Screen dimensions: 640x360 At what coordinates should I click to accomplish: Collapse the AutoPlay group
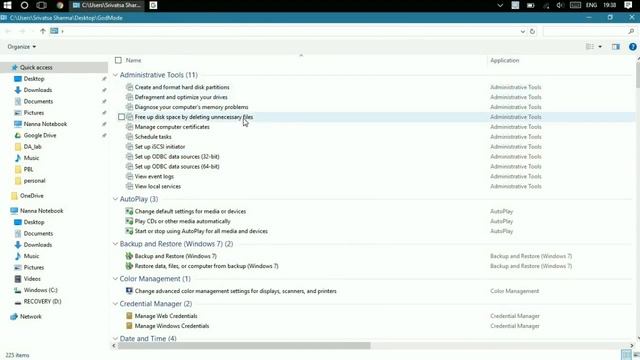click(116, 199)
